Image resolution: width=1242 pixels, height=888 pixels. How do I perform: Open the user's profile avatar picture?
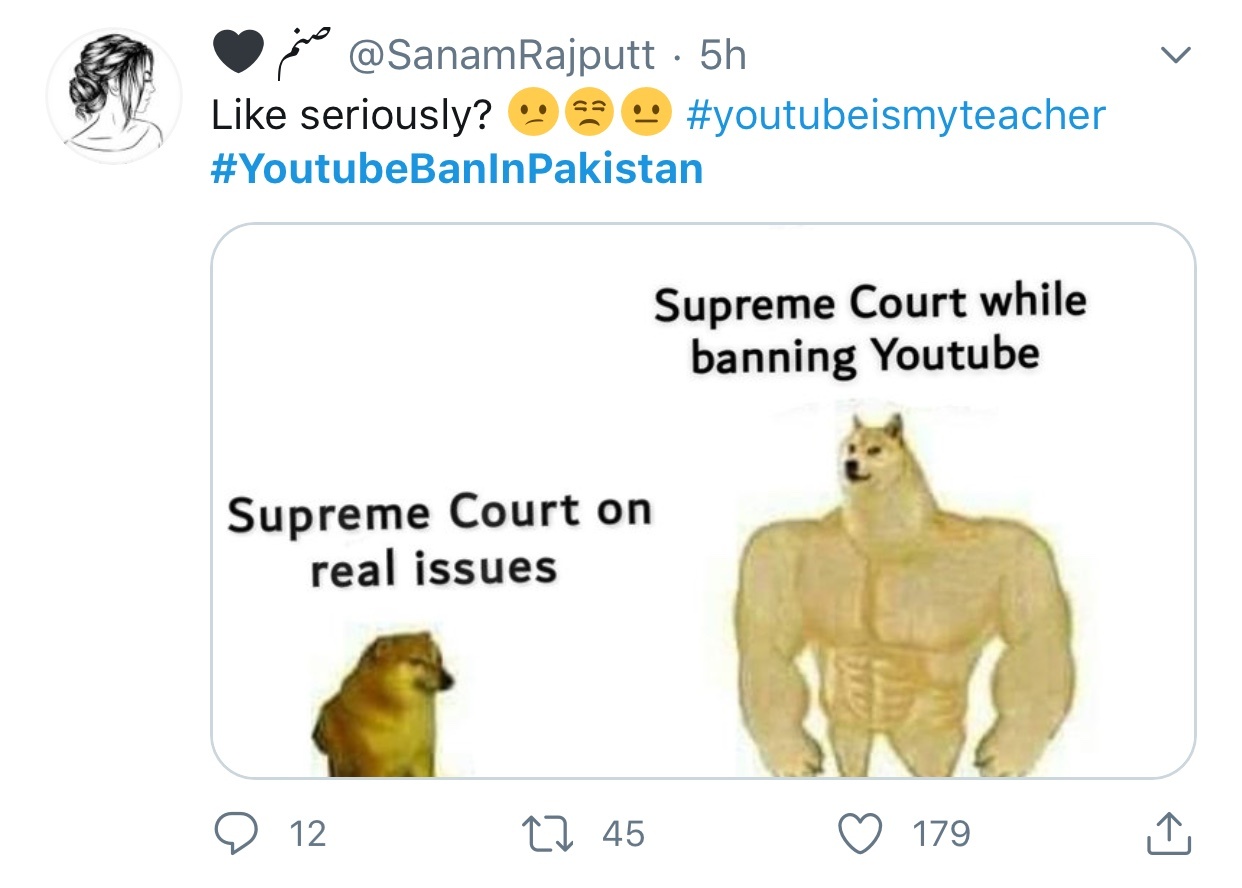115,95
